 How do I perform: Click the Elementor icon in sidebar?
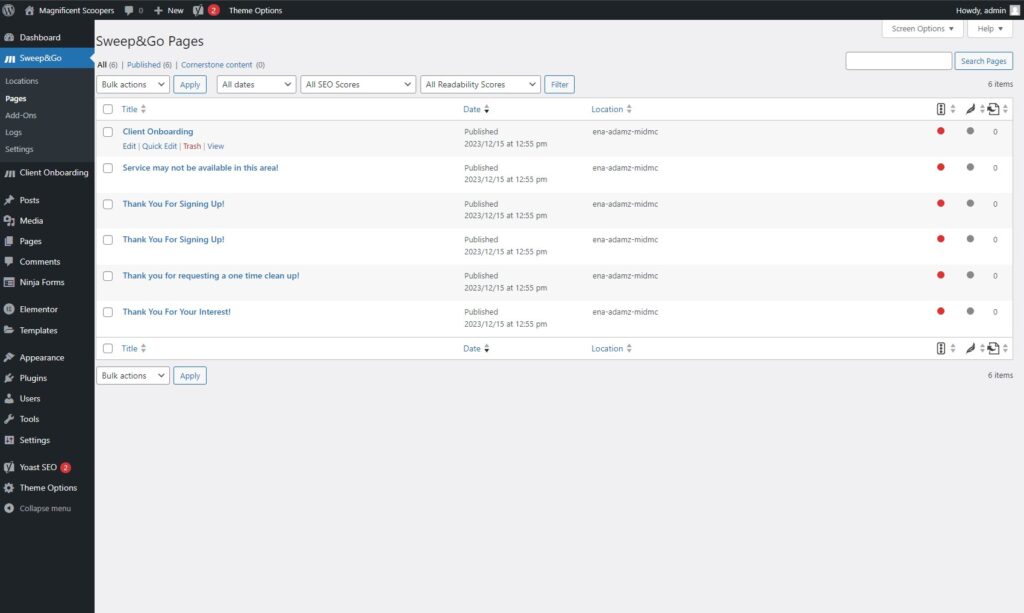coord(9,309)
